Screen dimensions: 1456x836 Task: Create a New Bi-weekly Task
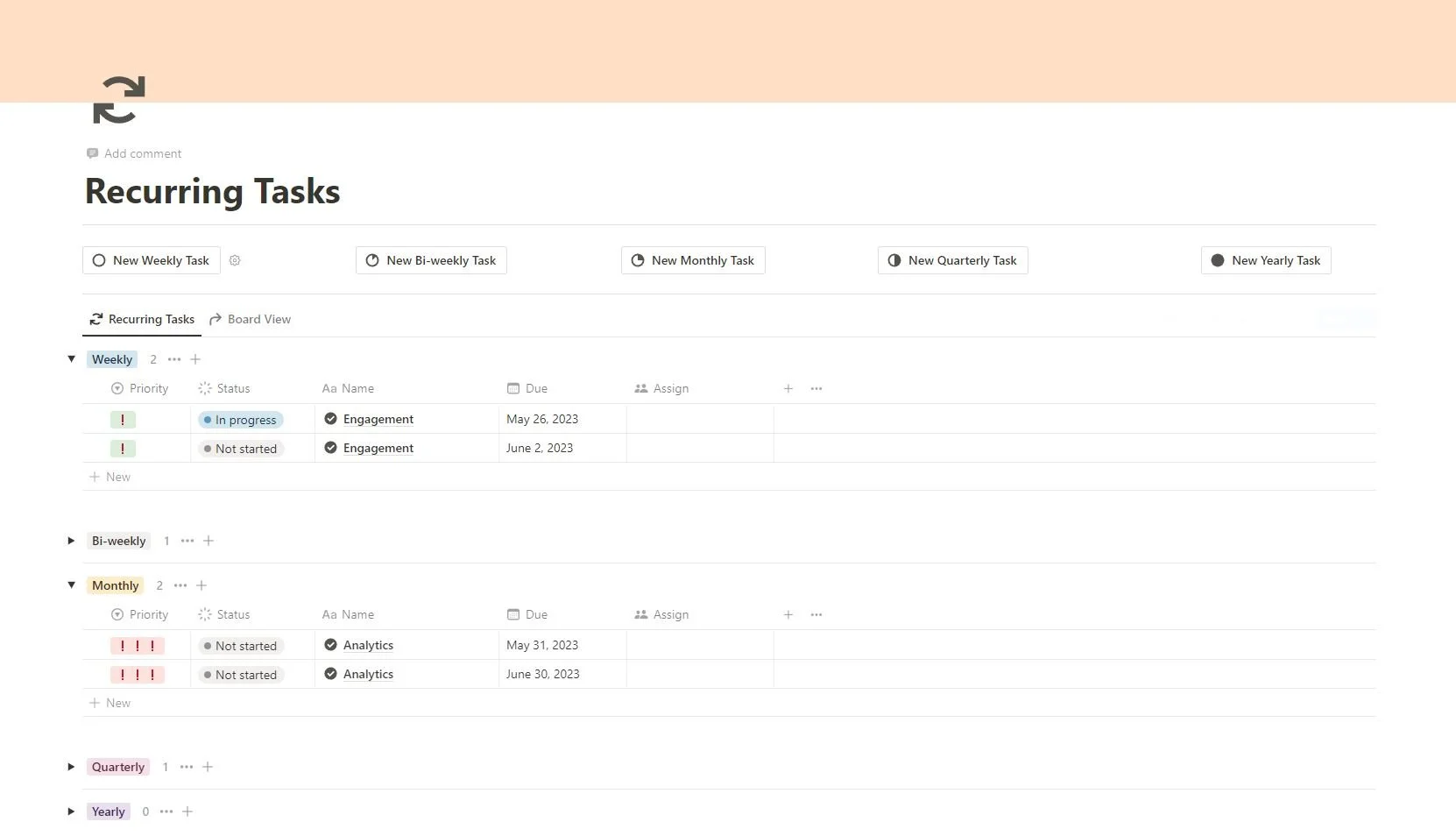tap(431, 260)
